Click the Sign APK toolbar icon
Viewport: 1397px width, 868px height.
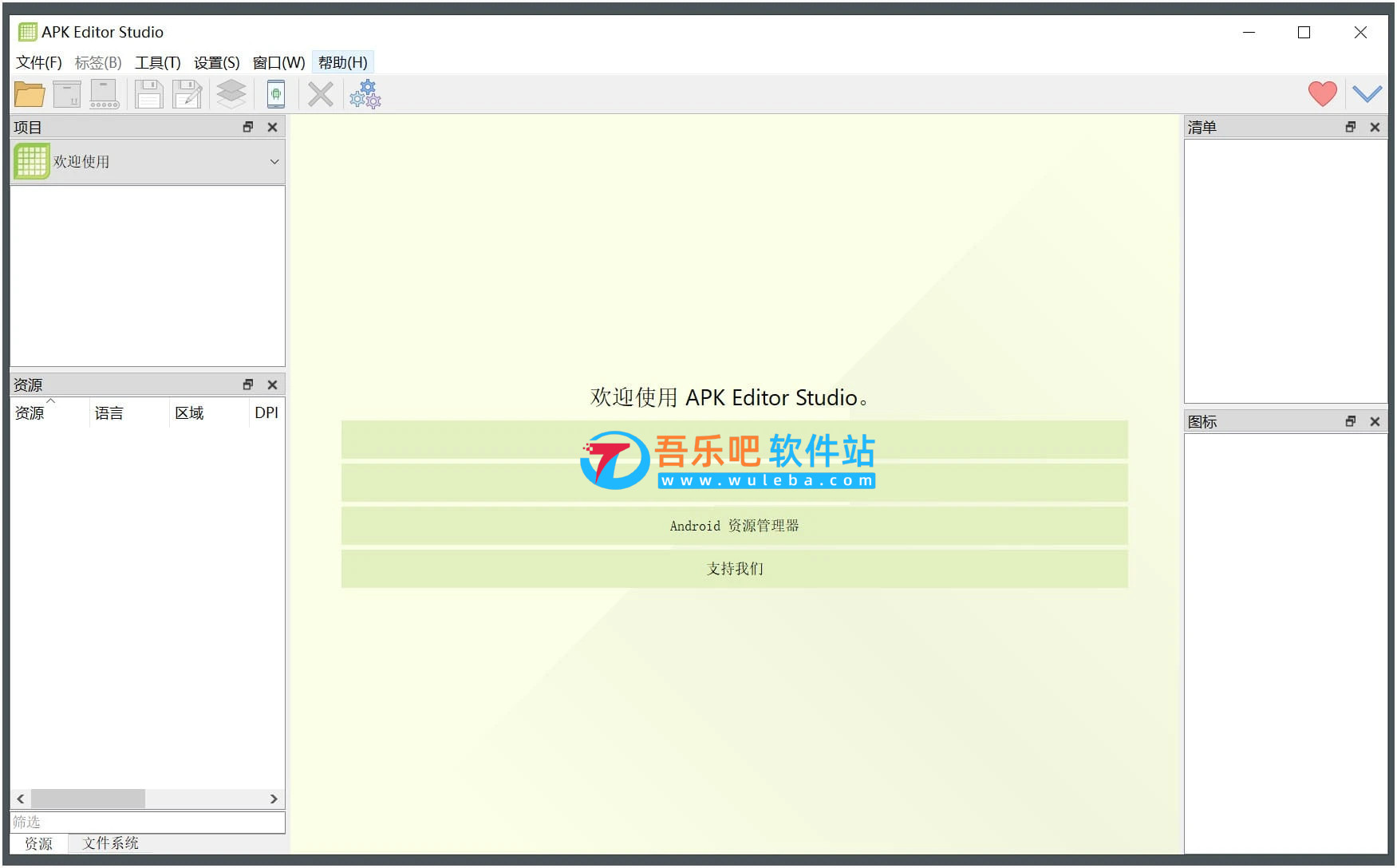pyautogui.click(x=105, y=94)
